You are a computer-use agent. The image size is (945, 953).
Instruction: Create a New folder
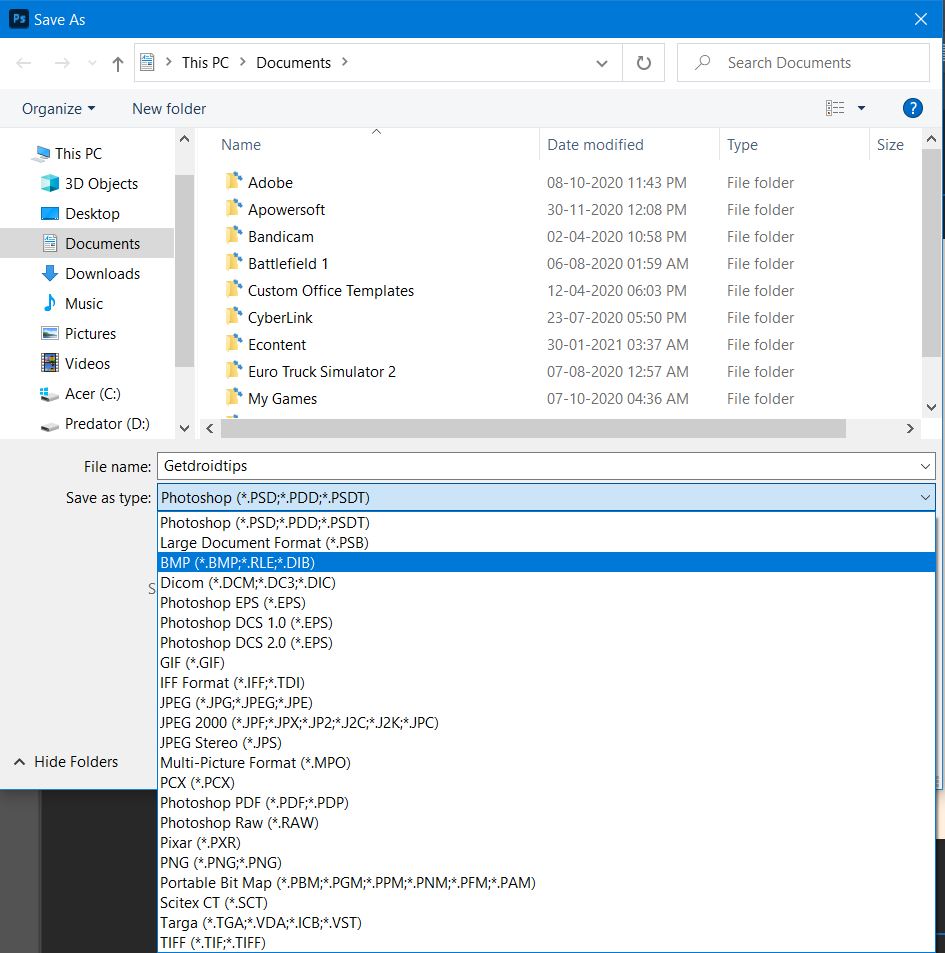pyautogui.click(x=169, y=109)
